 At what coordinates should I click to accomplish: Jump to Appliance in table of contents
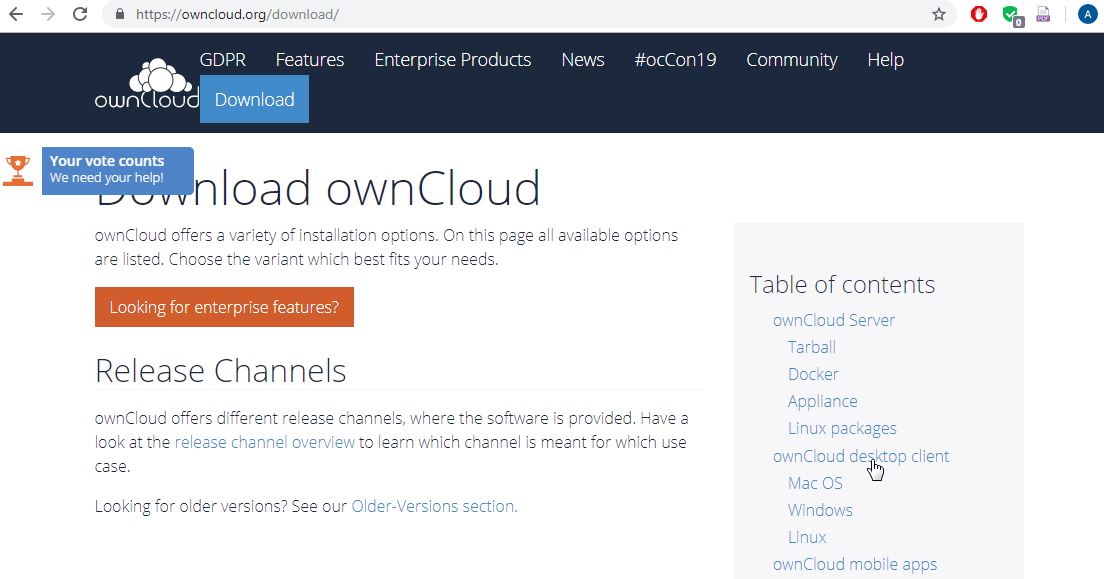pos(822,401)
